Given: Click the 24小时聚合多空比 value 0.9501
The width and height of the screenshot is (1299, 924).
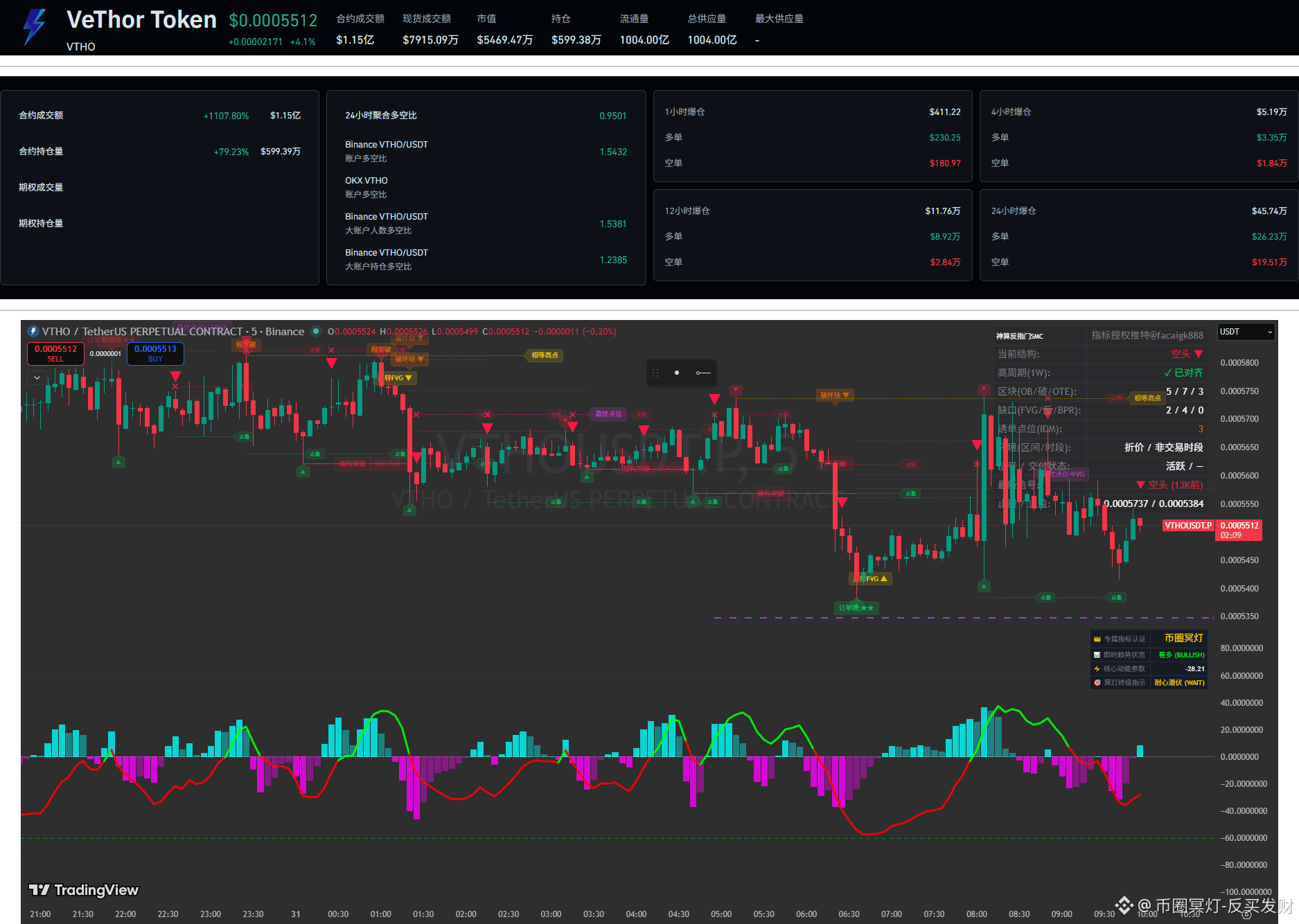Looking at the screenshot, I should 613,116.
